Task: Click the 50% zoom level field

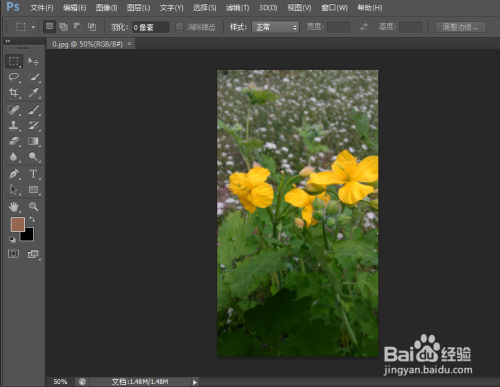Action: (60, 382)
